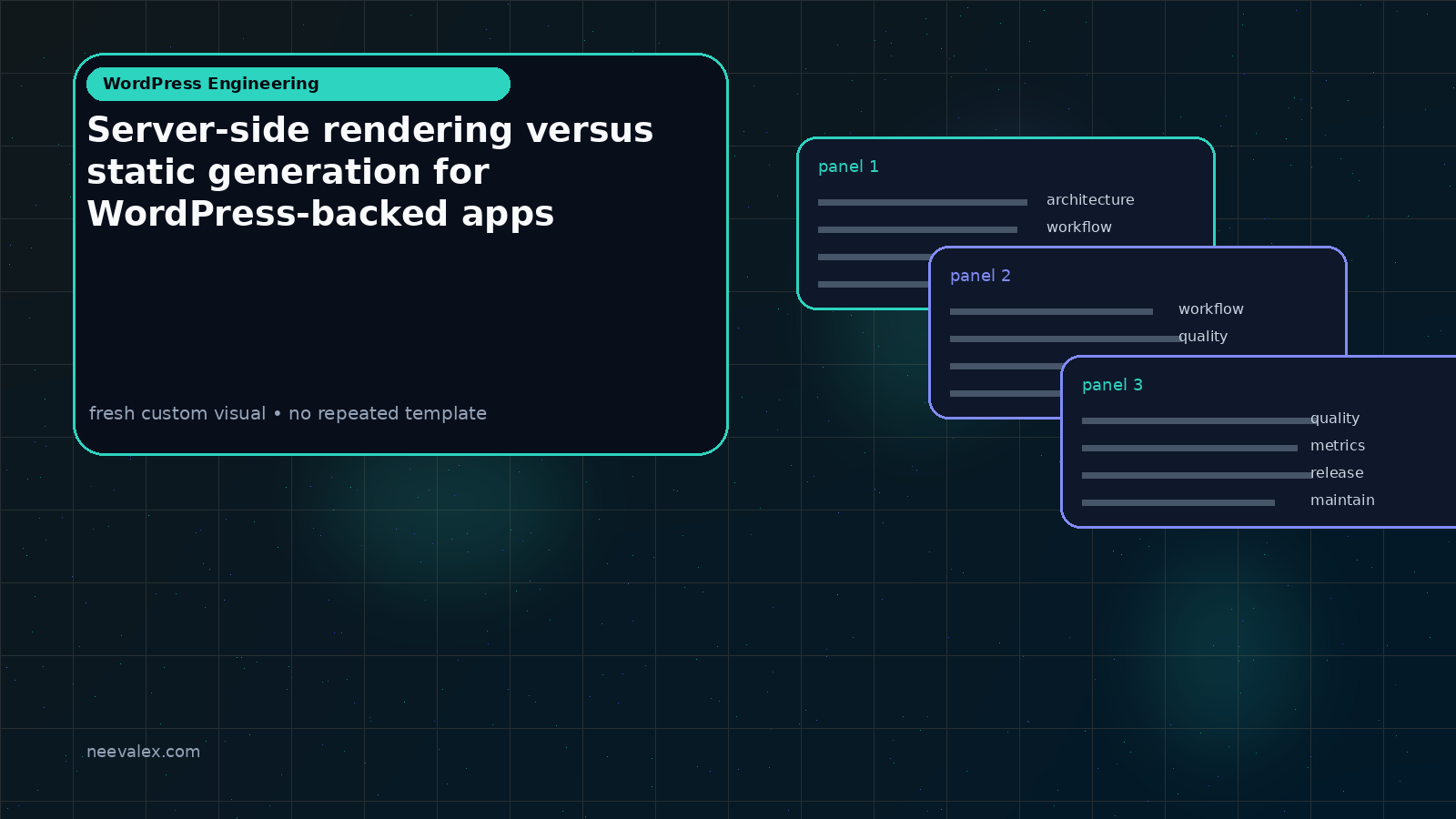Click the WordPress Engineering badge
1456x819 pixels.
tap(298, 84)
